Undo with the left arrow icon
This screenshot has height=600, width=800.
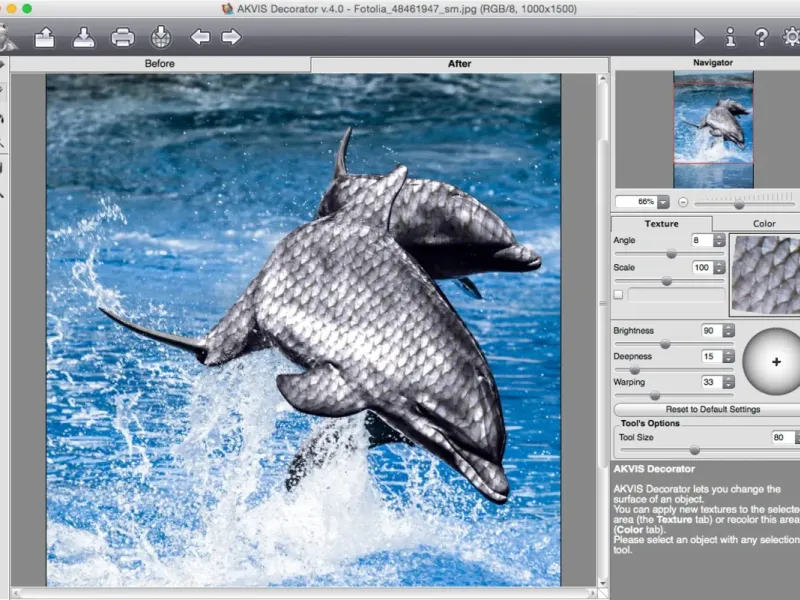click(200, 38)
